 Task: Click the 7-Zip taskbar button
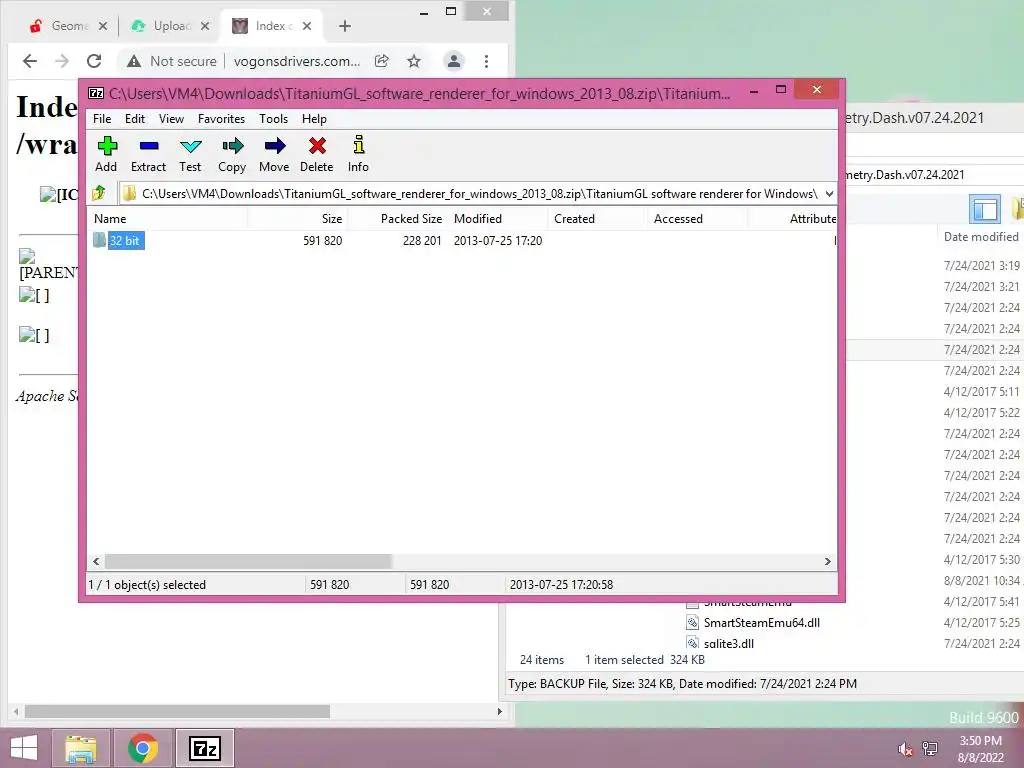pos(204,748)
